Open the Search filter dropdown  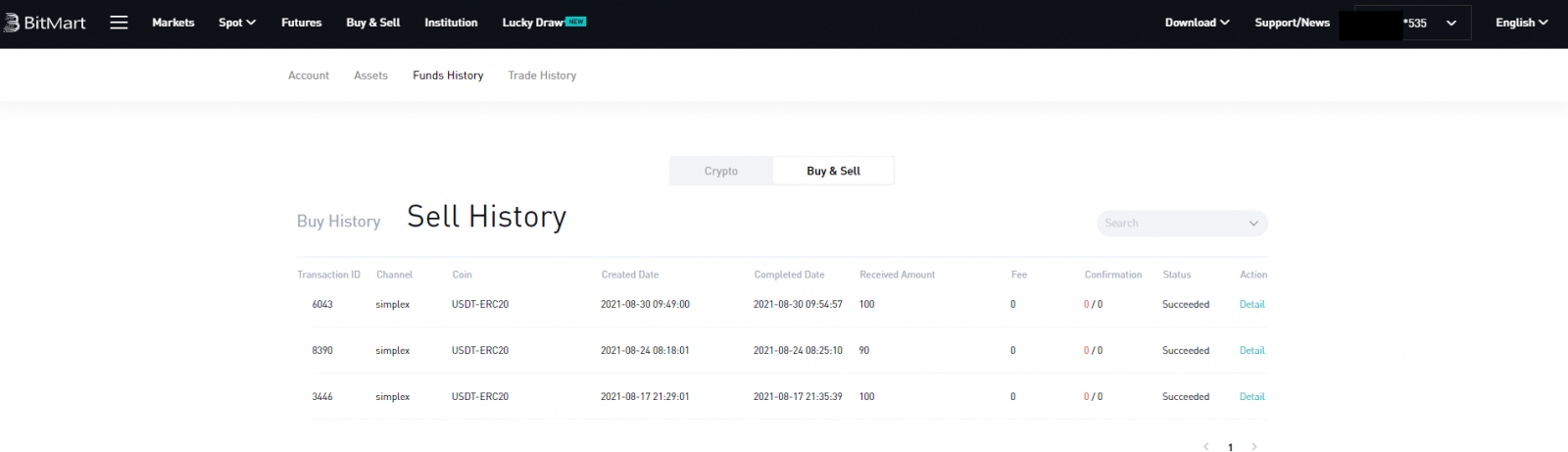pos(1181,224)
